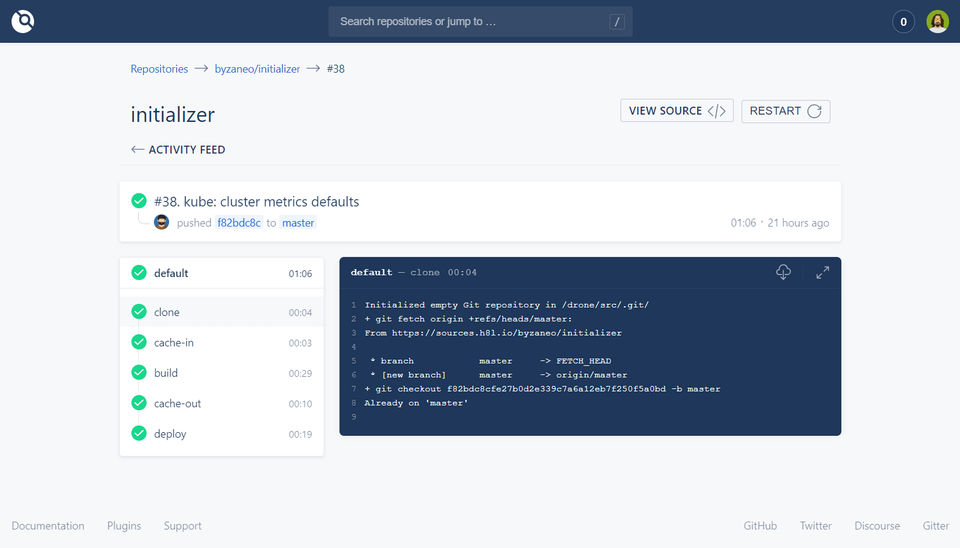
Task: Open Support footer link
Action: tap(182, 526)
